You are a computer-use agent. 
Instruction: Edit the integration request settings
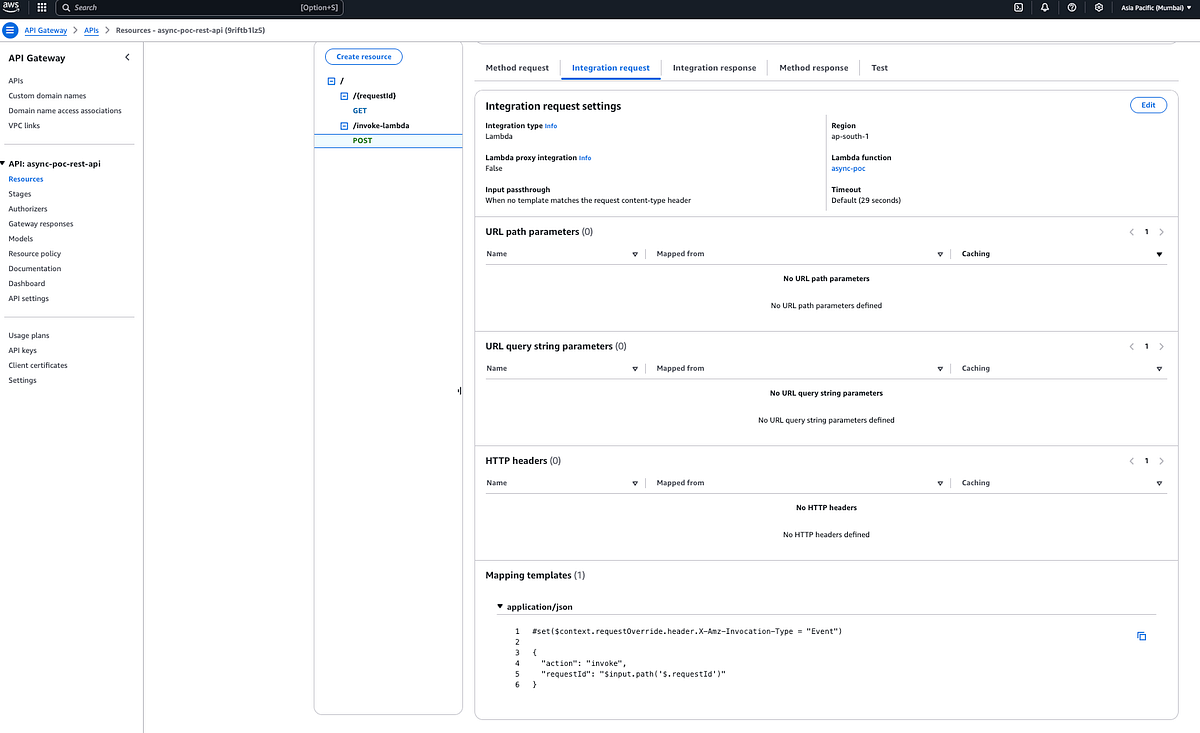[1147, 104]
